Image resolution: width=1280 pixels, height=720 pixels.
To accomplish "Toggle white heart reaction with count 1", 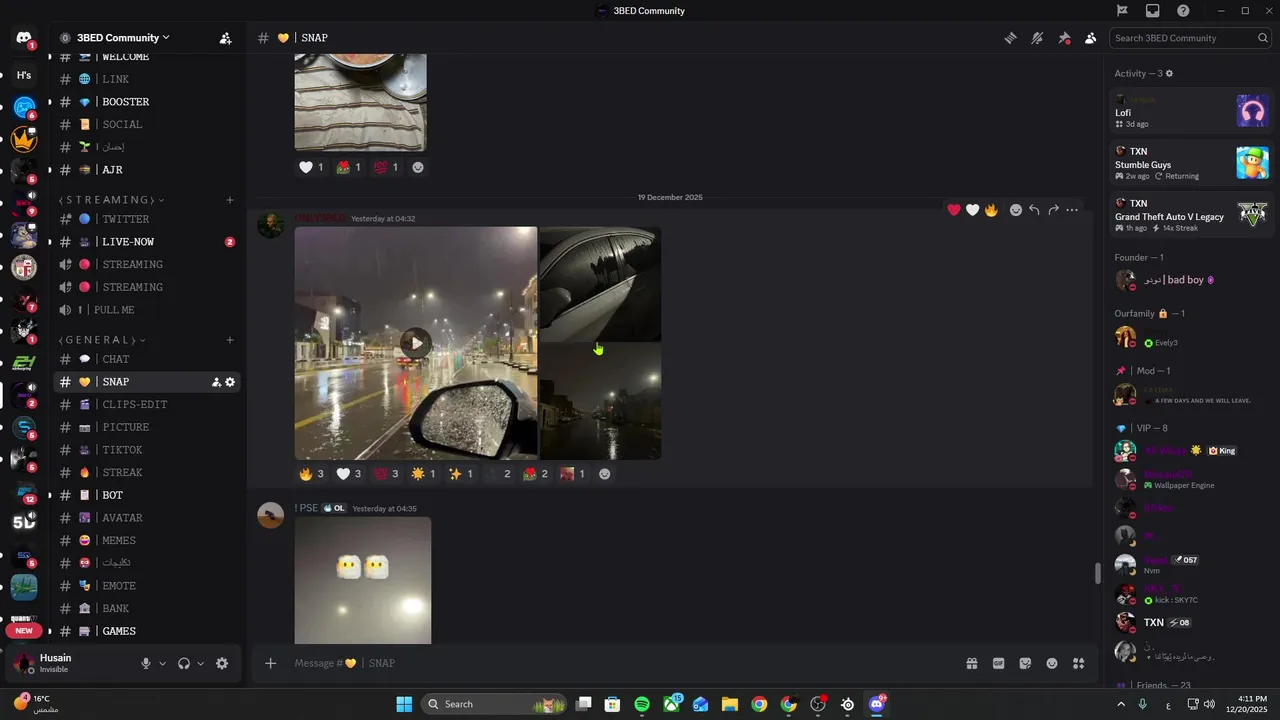I will (x=312, y=167).
